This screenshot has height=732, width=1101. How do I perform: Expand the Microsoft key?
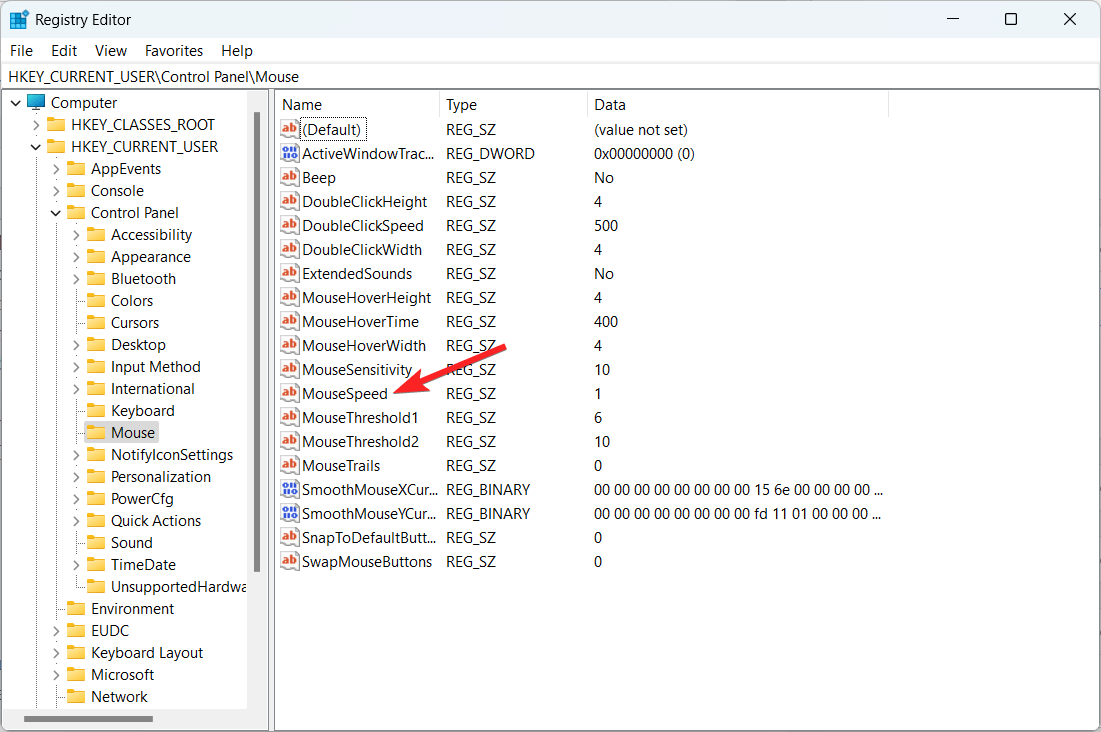click(55, 675)
